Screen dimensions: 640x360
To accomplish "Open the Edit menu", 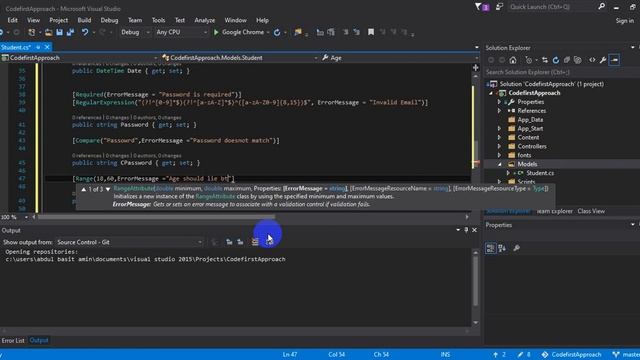I will click(x=12, y=20).
